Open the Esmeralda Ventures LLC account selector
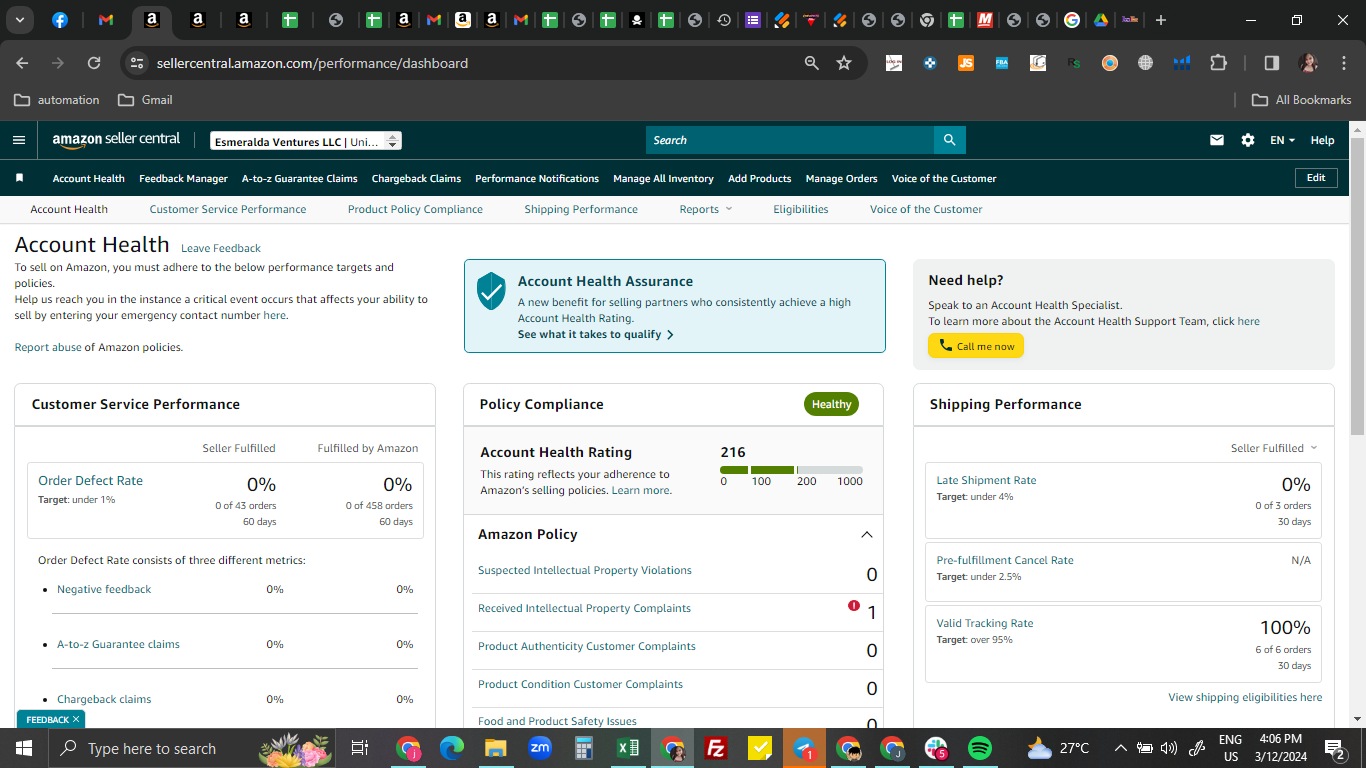The image size is (1366, 768). (x=306, y=141)
